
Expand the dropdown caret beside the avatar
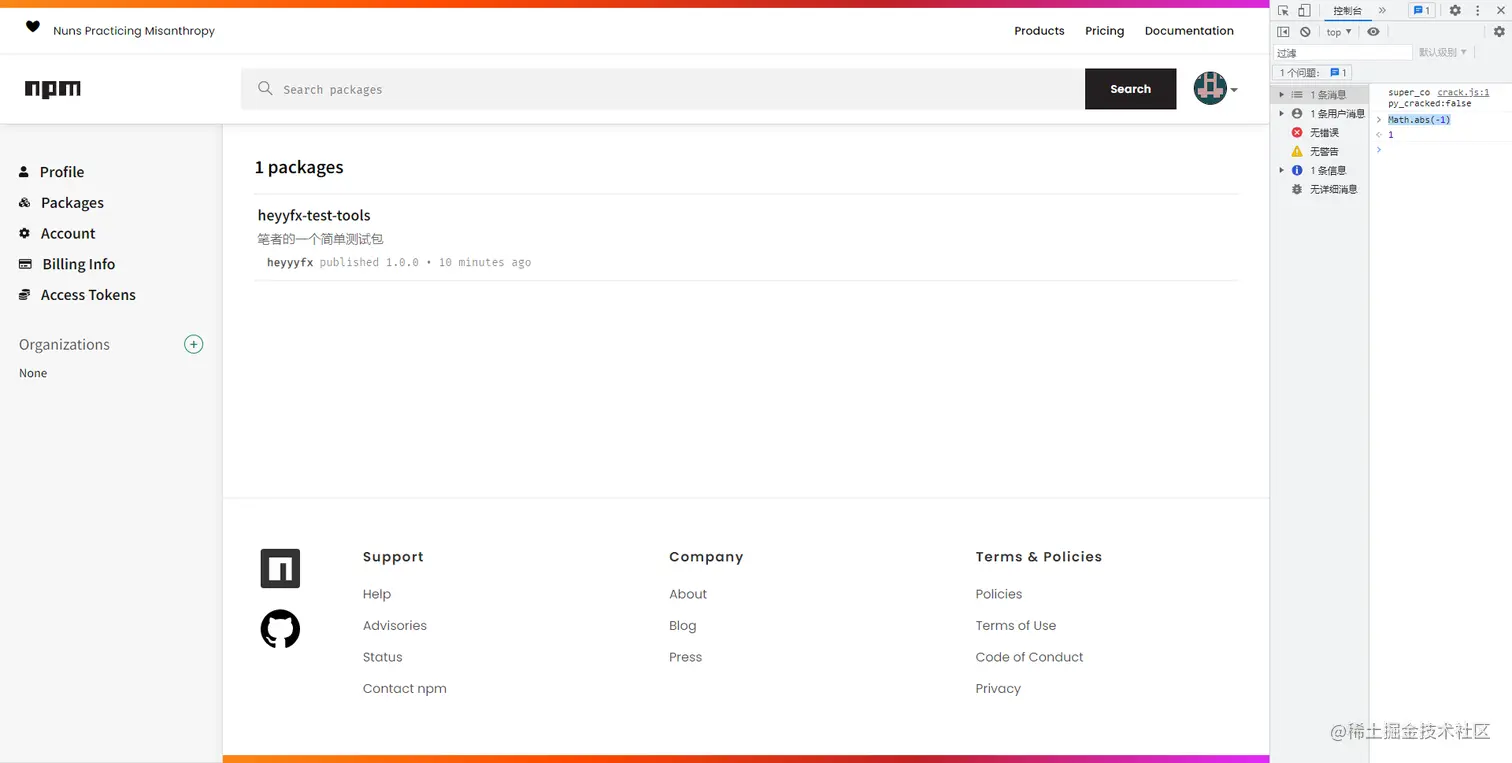(x=1234, y=90)
